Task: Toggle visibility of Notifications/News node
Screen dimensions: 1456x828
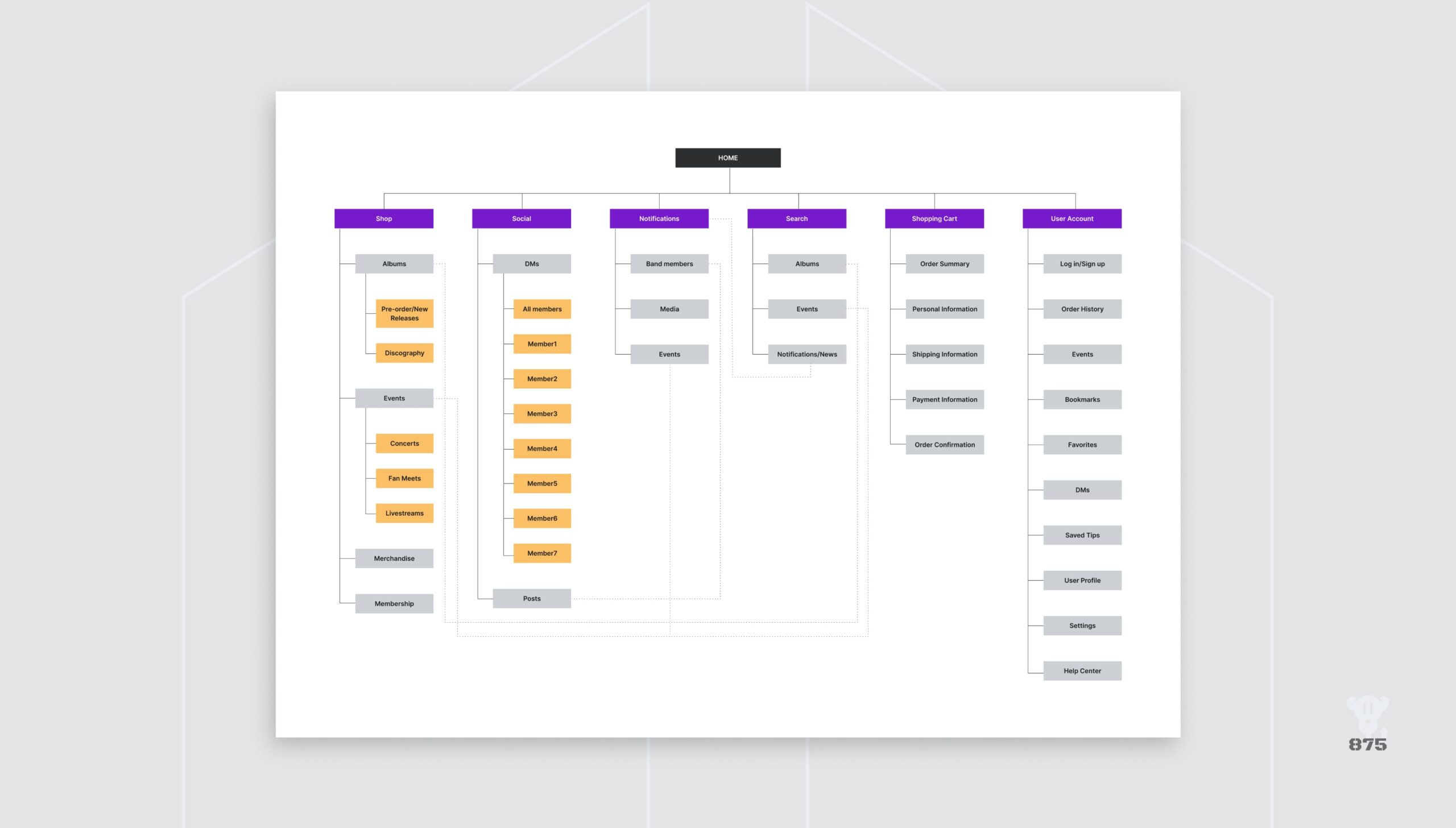Action: pyautogui.click(x=807, y=354)
